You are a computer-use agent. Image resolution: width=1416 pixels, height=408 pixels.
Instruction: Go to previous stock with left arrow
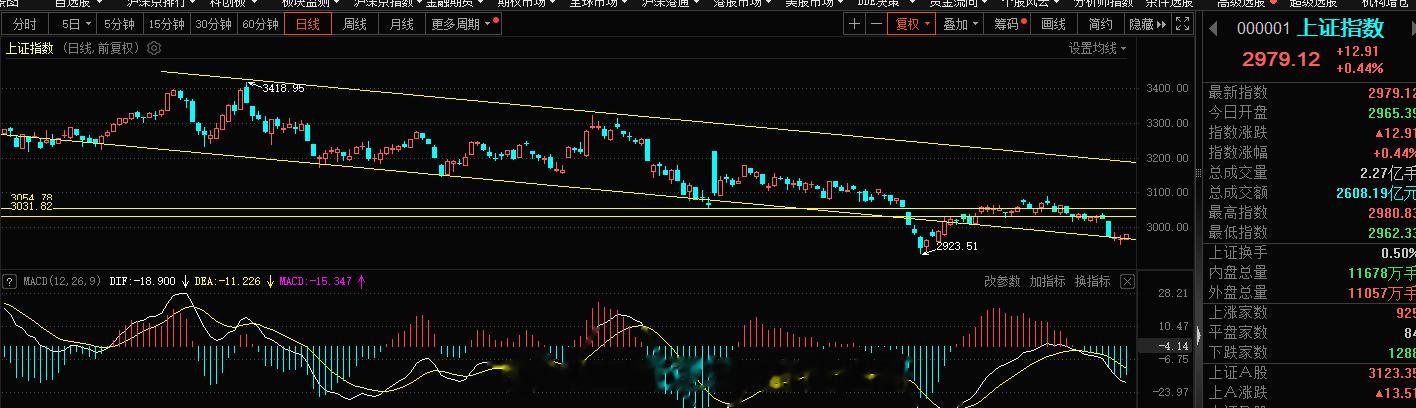(x=1215, y=28)
